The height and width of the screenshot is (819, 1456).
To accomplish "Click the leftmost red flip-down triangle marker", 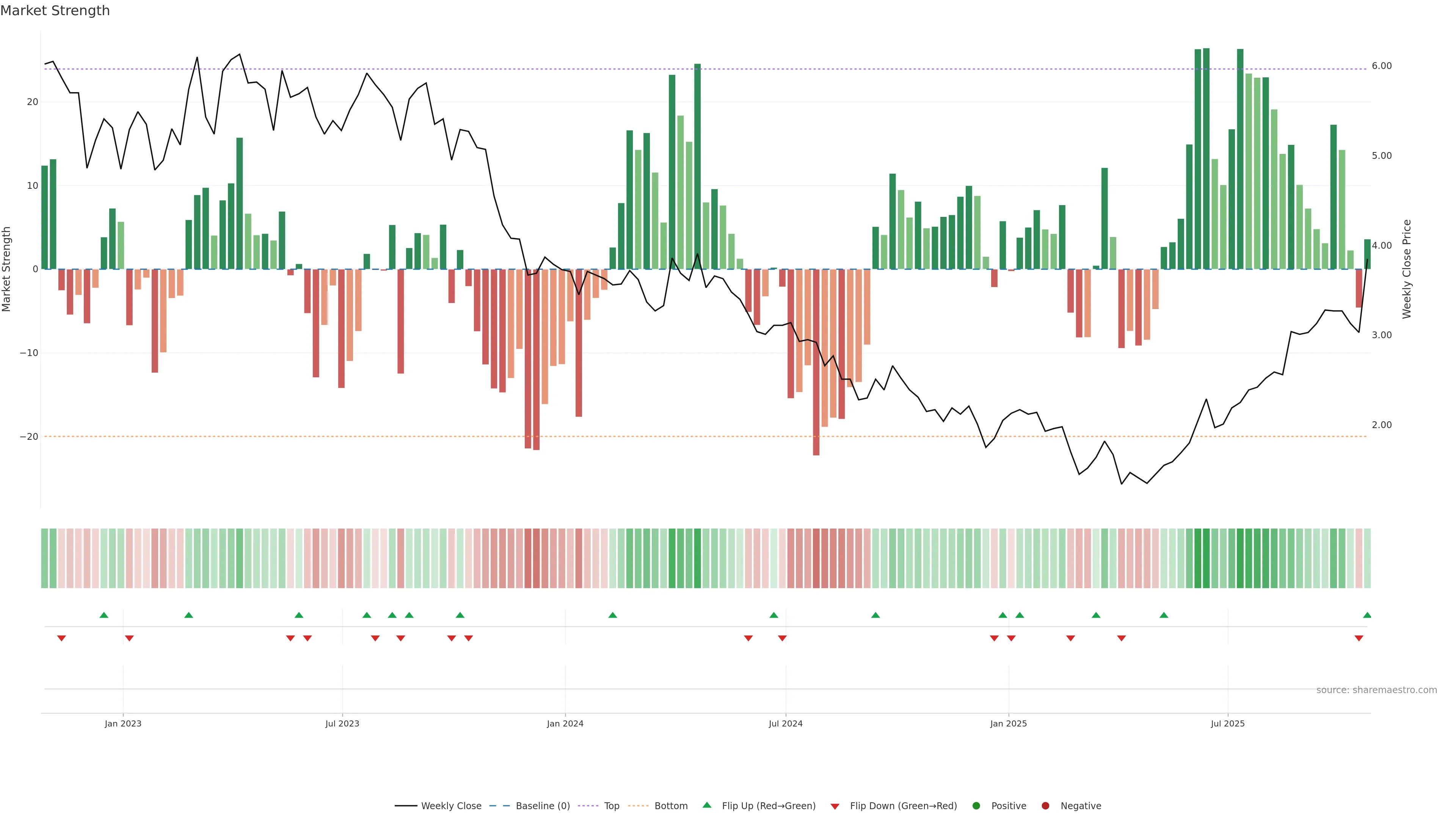I will click(61, 638).
